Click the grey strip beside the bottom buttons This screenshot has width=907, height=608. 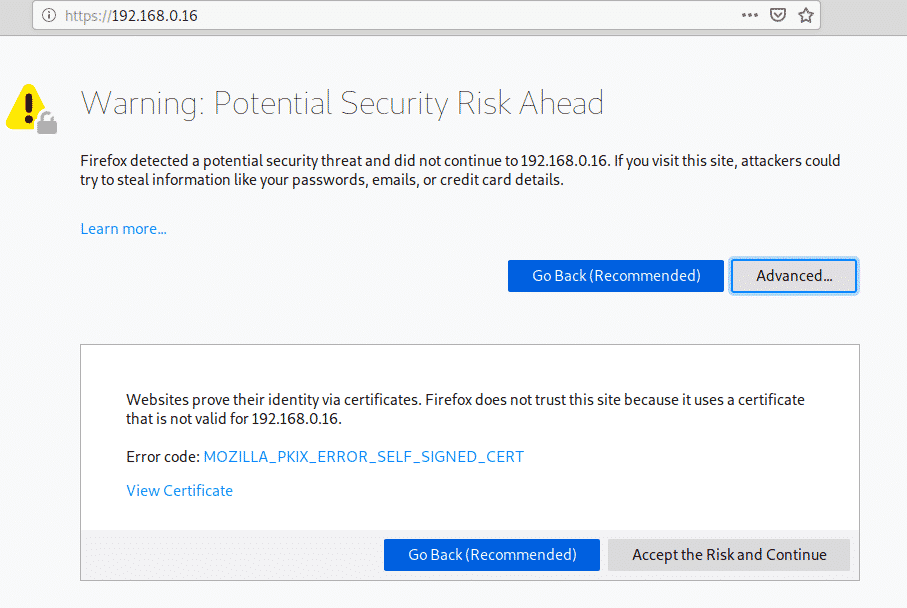[x=230, y=555]
